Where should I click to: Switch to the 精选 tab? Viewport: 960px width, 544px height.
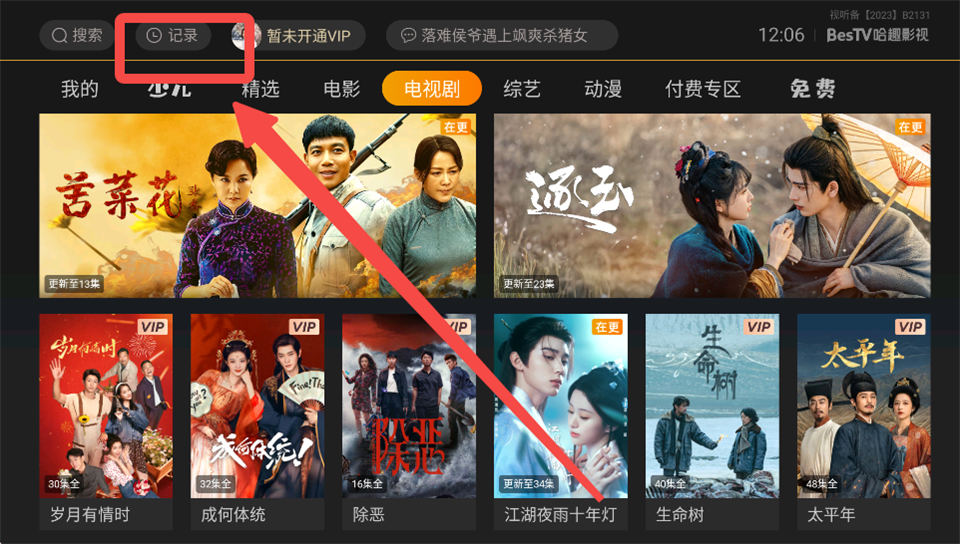(x=260, y=89)
